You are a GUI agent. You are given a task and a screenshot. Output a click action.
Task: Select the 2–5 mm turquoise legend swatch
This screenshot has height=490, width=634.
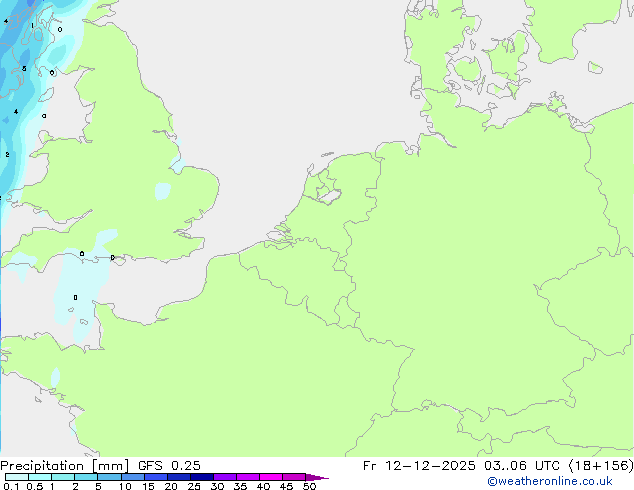click(86, 477)
